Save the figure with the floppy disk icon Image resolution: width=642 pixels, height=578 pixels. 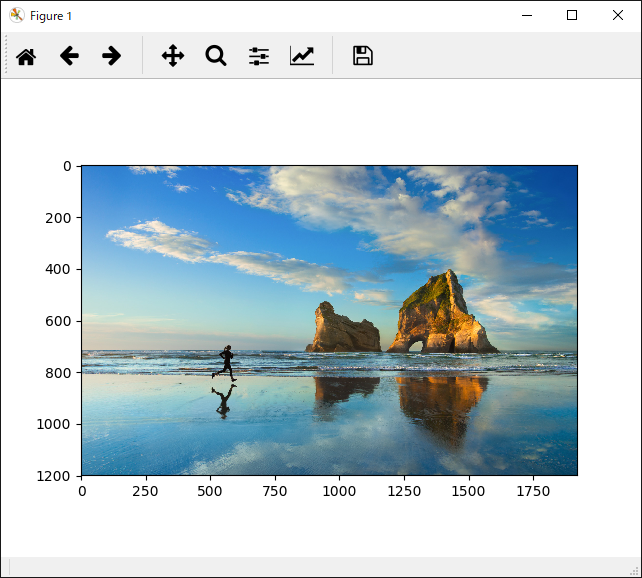(x=363, y=56)
